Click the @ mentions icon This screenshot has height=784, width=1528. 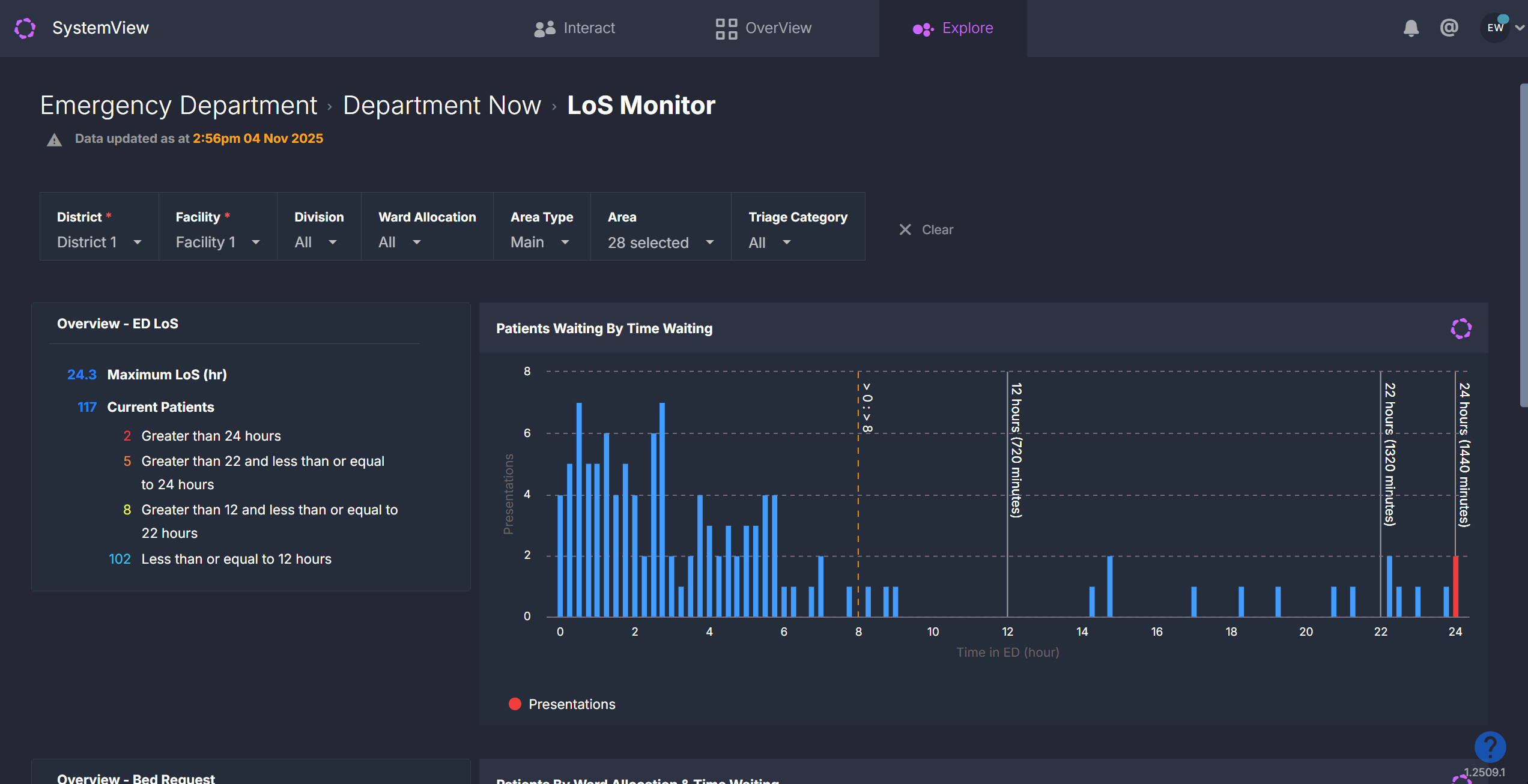(x=1449, y=28)
